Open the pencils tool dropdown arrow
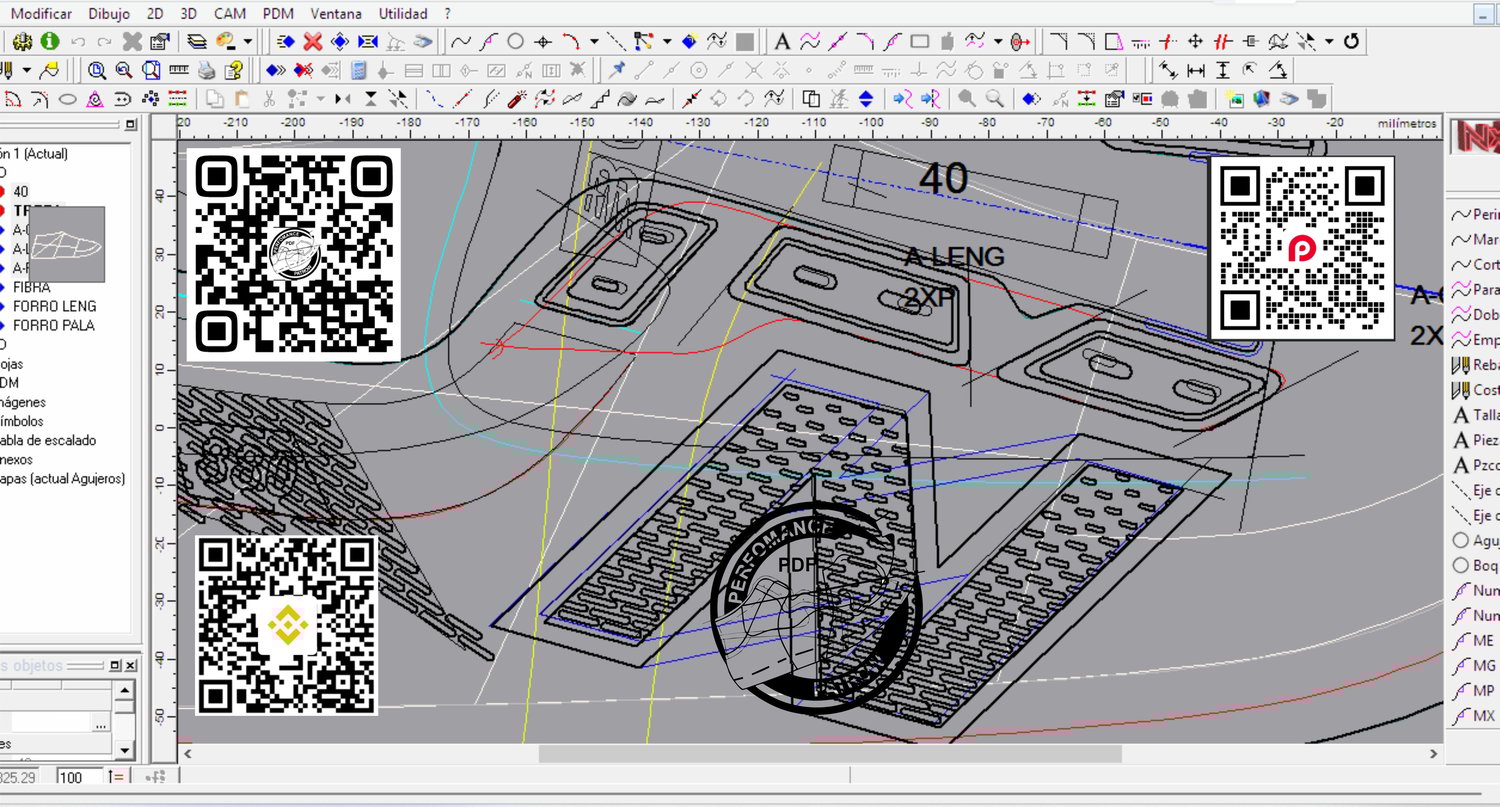Screen dimensions: 1500x807 pos(27,71)
